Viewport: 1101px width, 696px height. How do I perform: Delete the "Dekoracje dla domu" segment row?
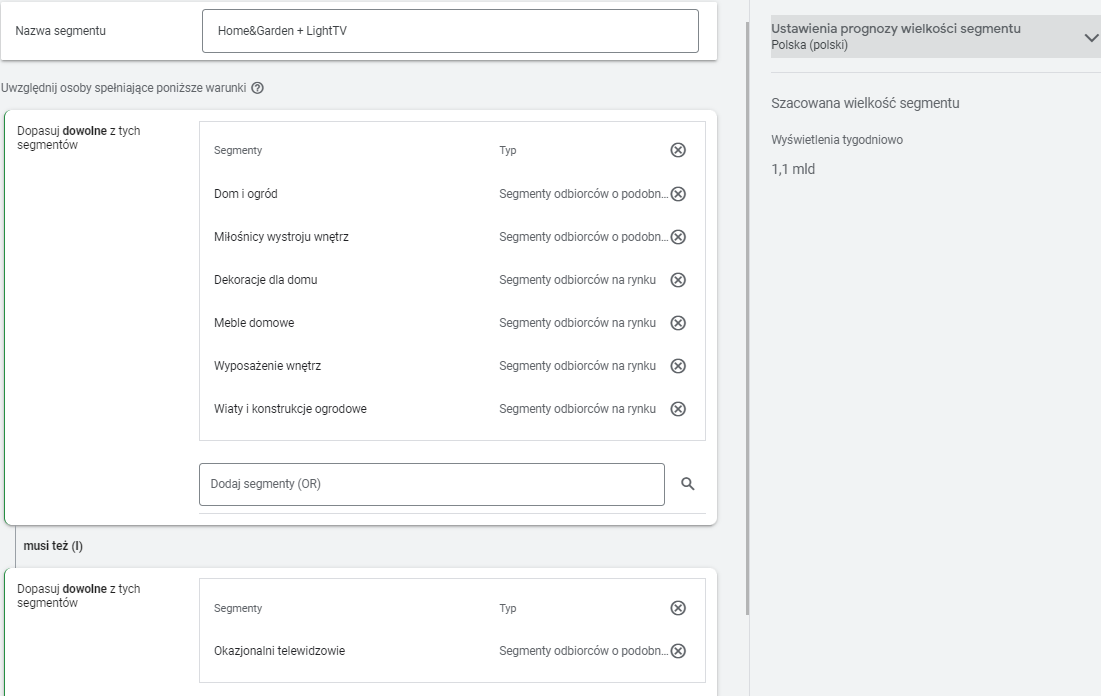(x=678, y=280)
